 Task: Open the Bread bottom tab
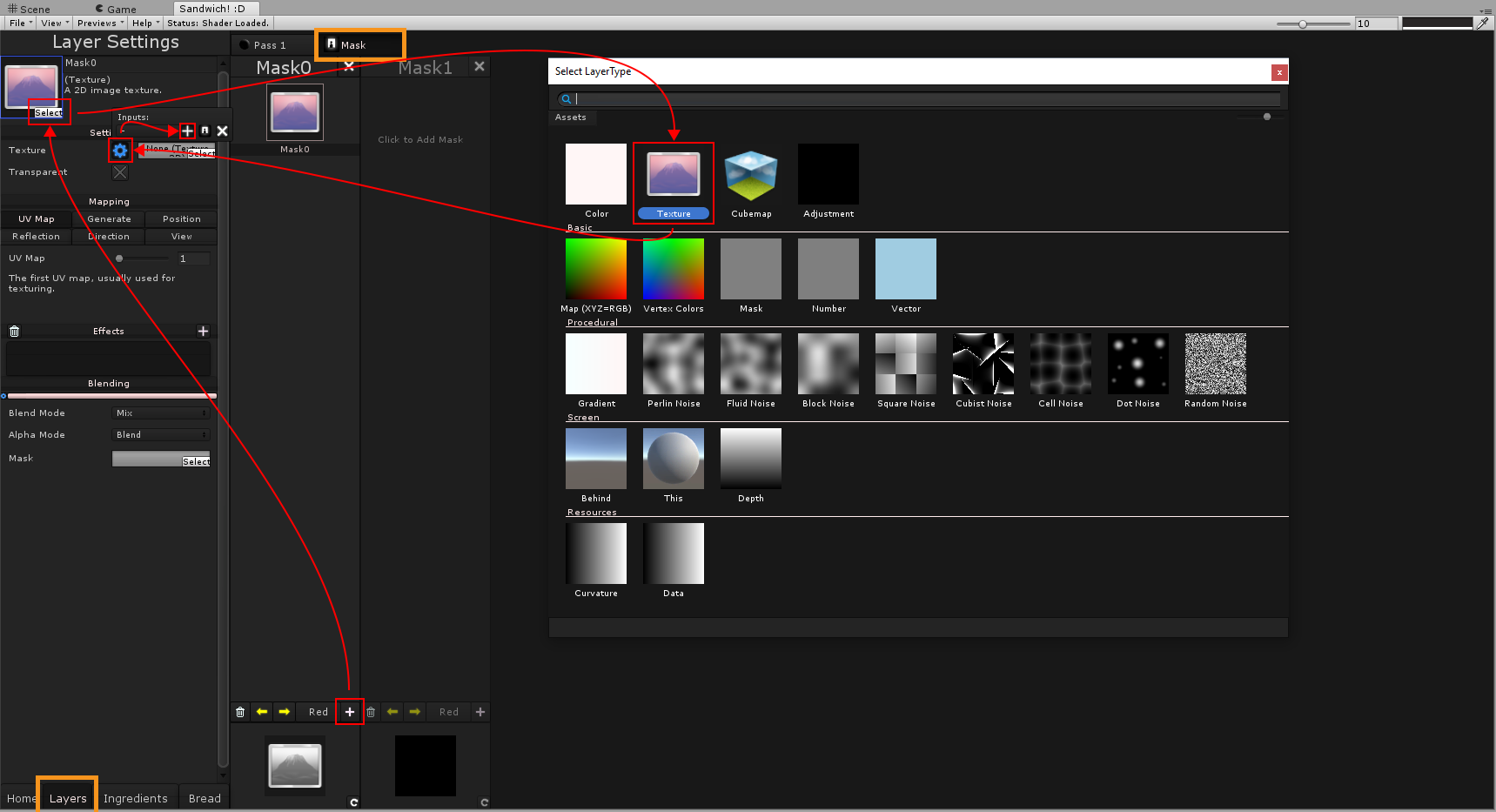coord(205,798)
